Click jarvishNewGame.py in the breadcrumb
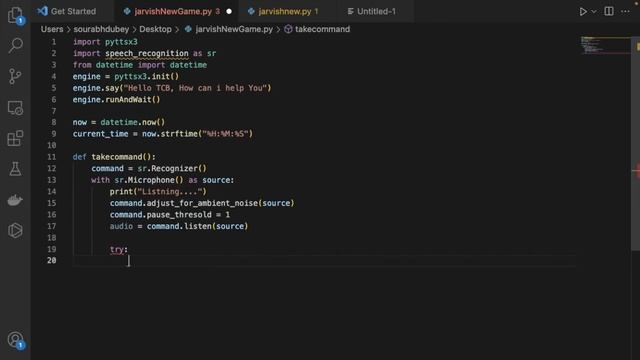This screenshot has width=640, height=360. point(233,29)
